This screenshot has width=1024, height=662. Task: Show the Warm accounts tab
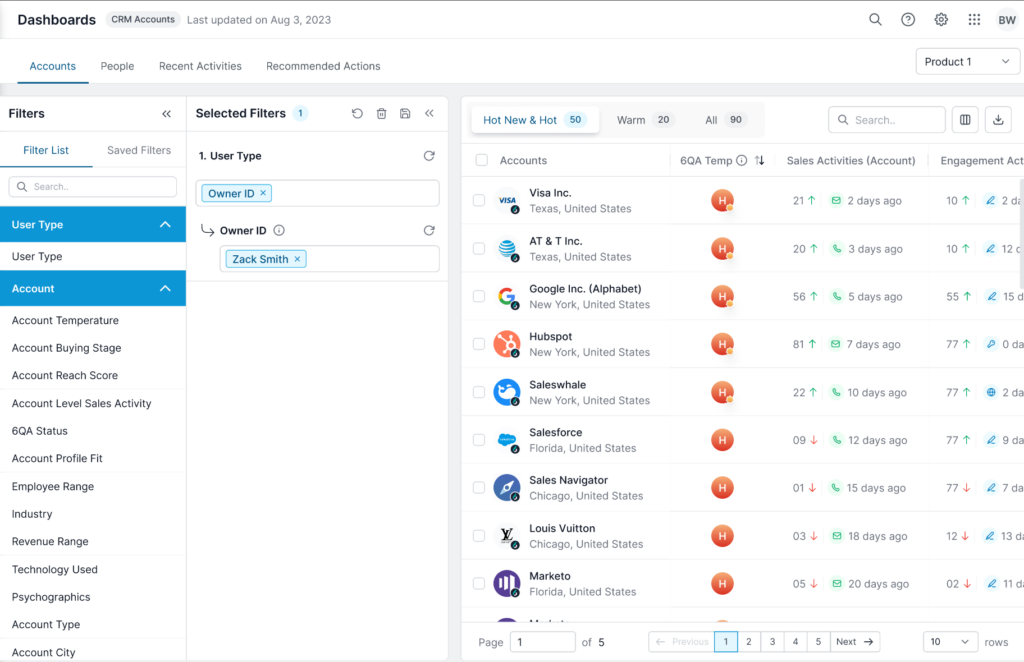[x=645, y=120]
